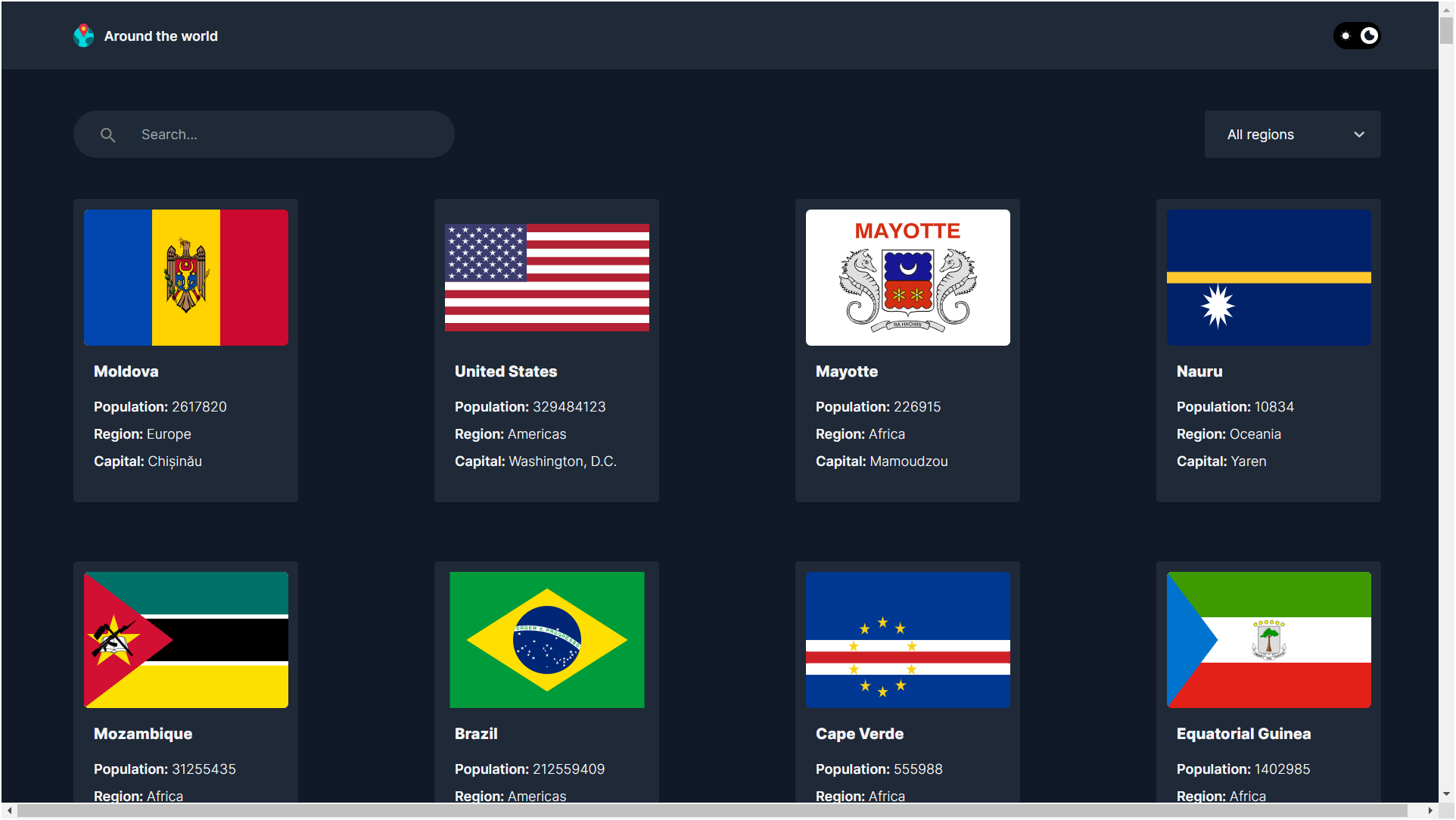Click the globe logo icon

(83, 36)
